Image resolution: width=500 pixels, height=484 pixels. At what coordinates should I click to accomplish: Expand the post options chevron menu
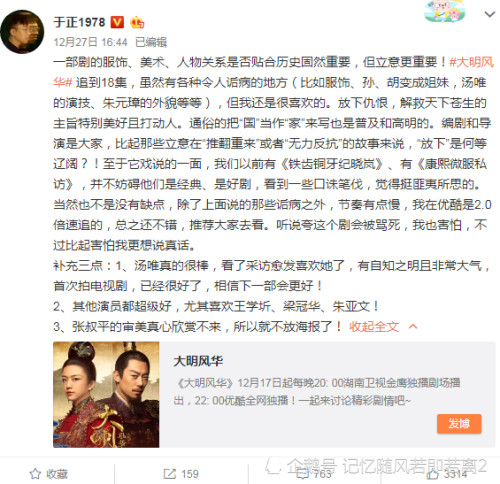click(490, 14)
